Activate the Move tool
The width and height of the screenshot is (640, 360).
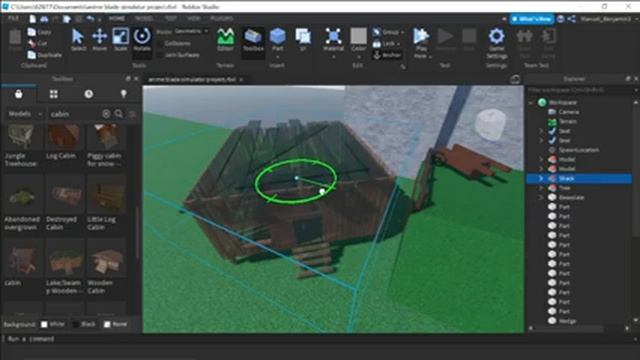click(x=99, y=40)
